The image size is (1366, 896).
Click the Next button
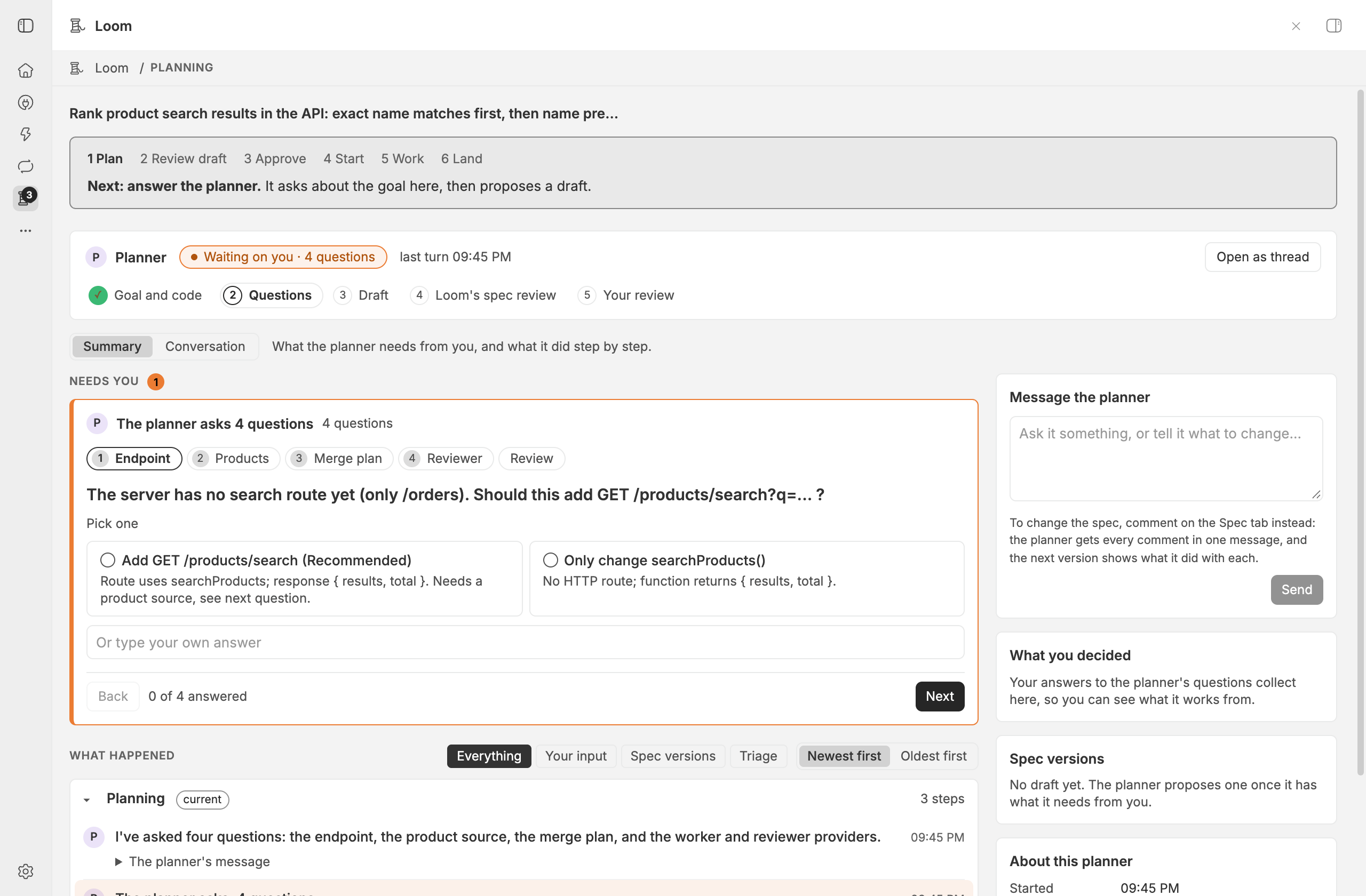click(x=940, y=696)
